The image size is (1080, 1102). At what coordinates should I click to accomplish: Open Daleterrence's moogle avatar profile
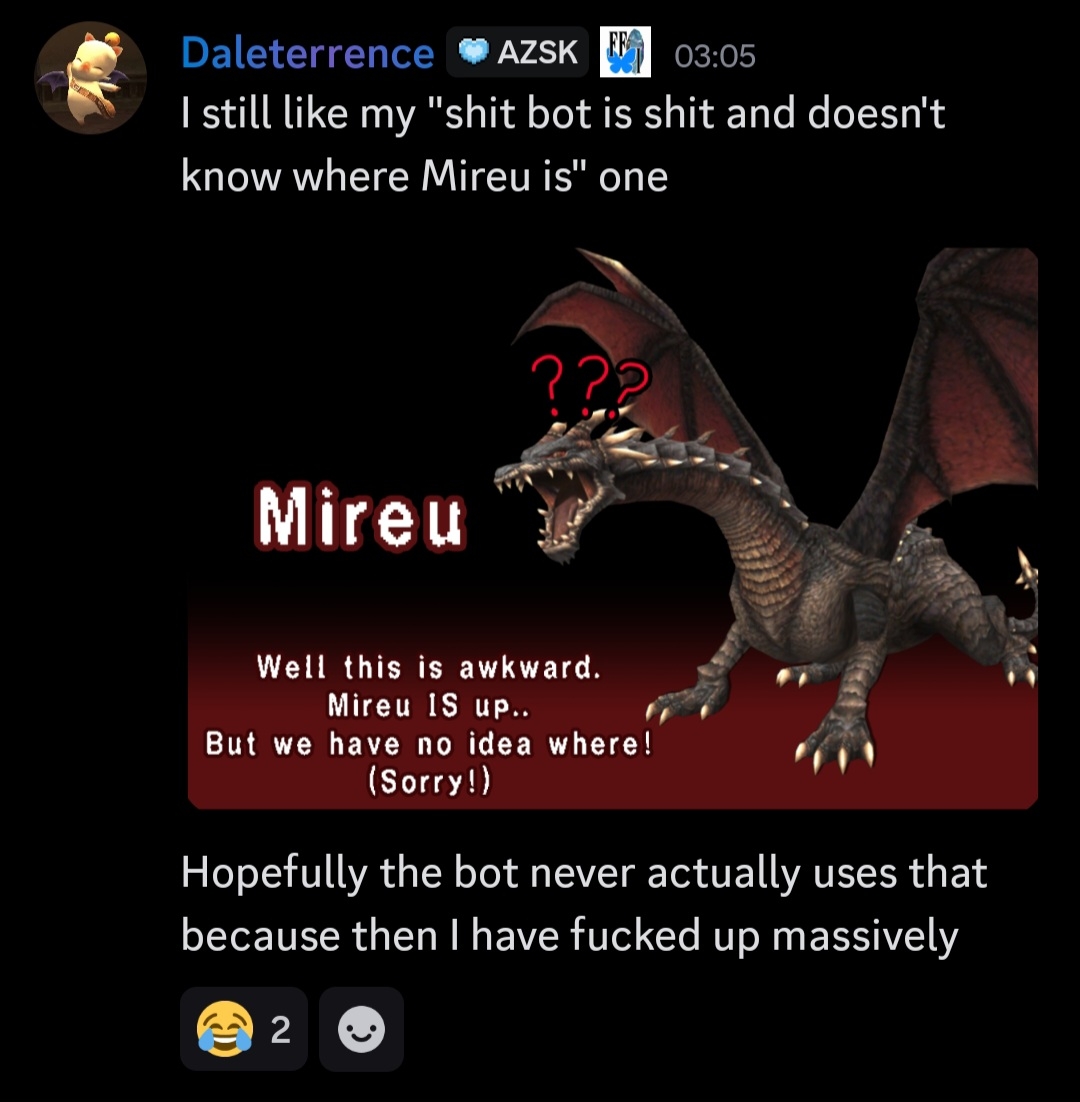[x=90, y=78]
